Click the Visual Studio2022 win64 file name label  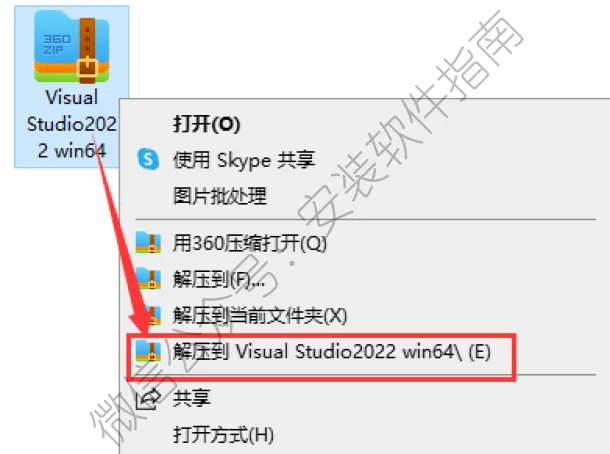click(72, 124)
